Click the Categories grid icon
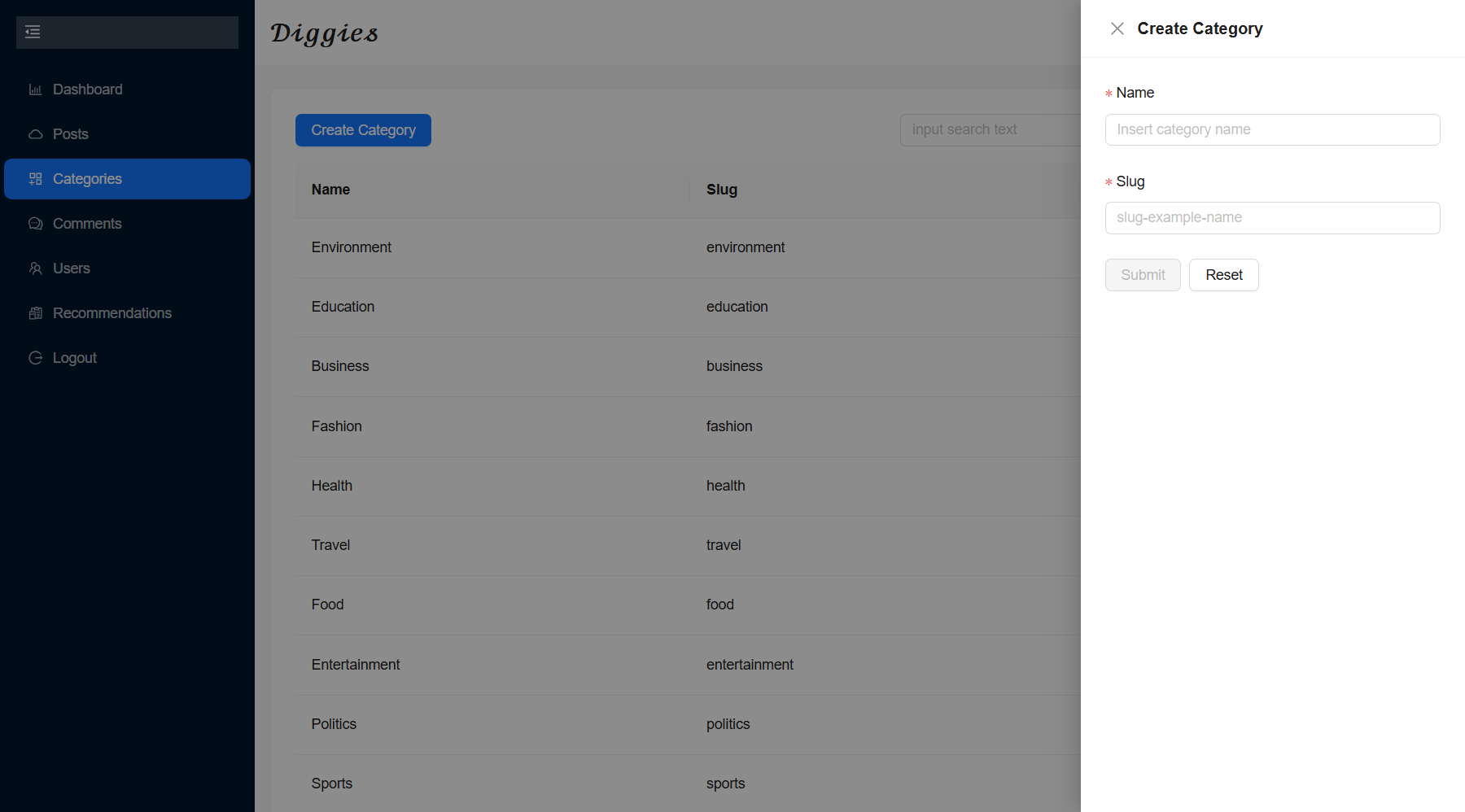Screen dimensions: 1465x812 pyautogui.click(x=35, y=179)
